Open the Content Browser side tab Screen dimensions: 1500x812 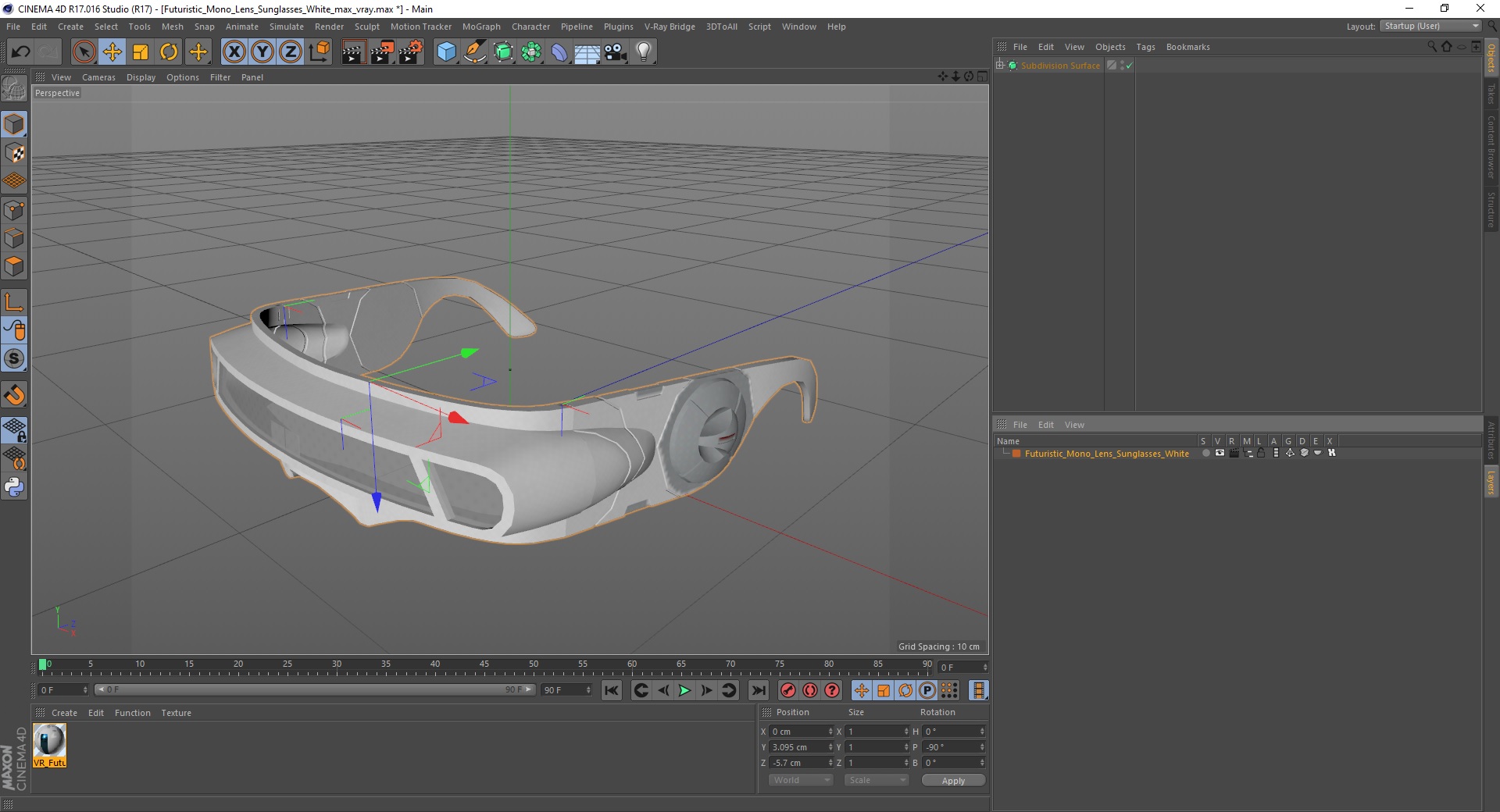(1491, 147)
